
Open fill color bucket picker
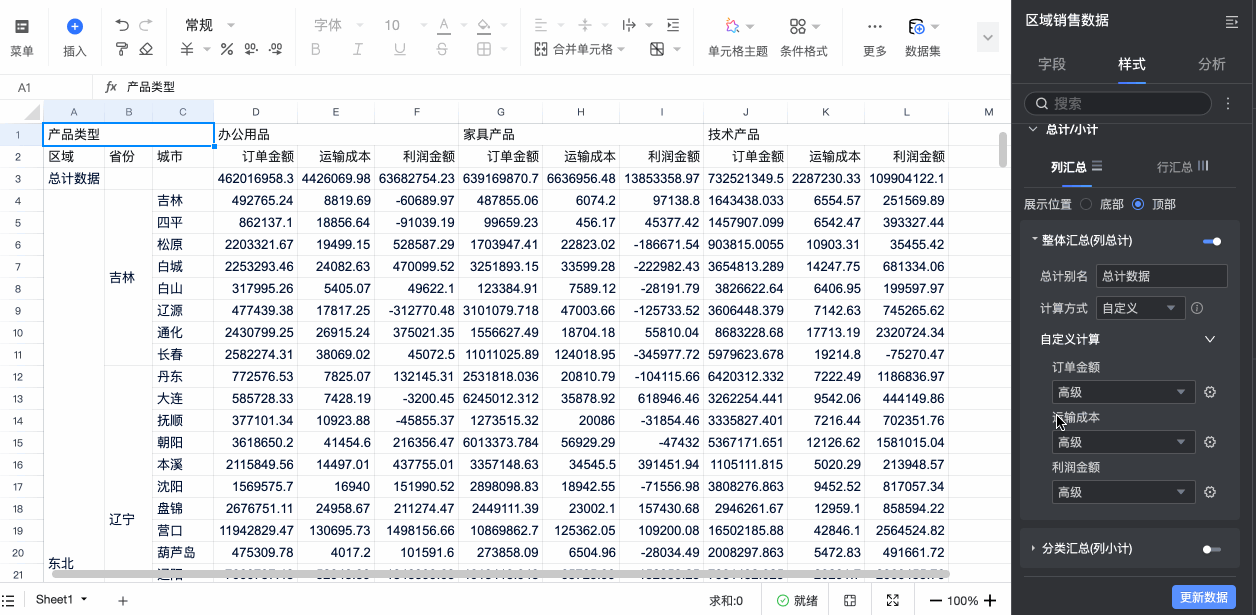pyautogui.click(x=484, y=25)
